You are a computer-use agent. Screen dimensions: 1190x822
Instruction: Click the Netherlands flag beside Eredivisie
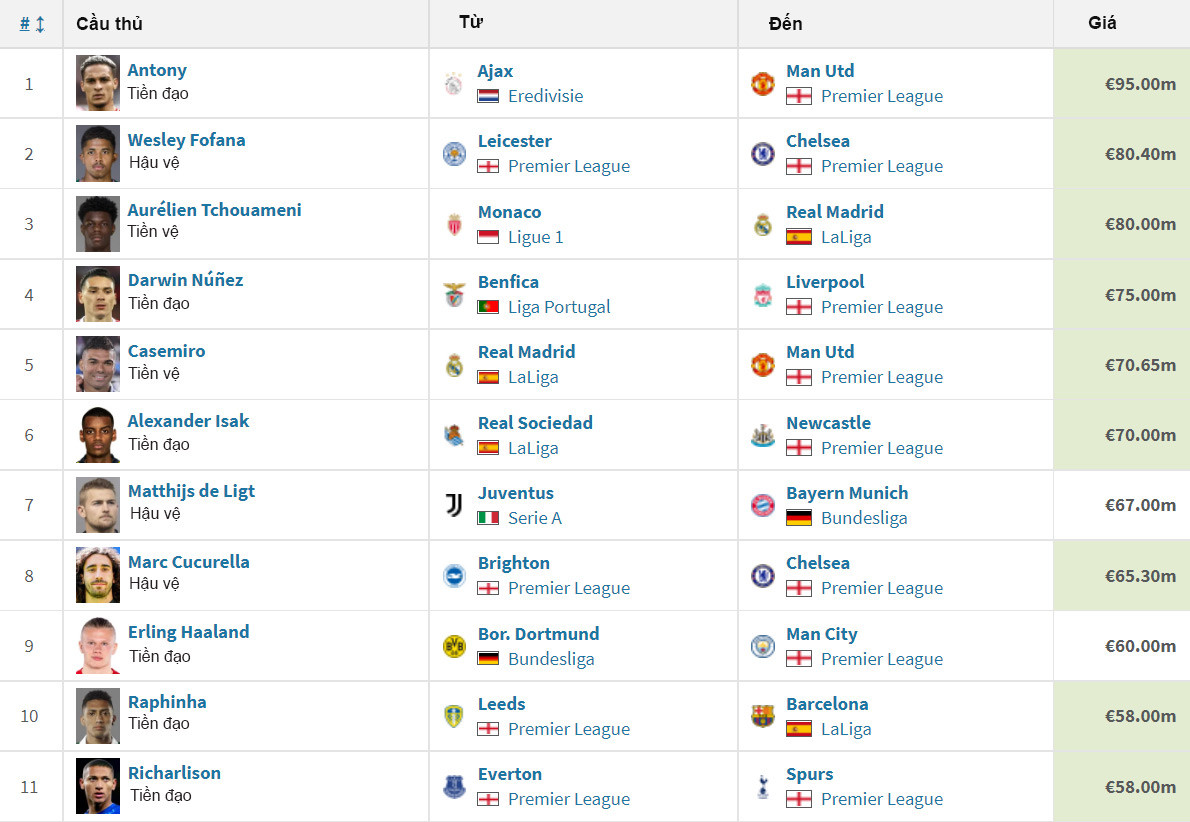pyautogui.click(x=488, y=97)
